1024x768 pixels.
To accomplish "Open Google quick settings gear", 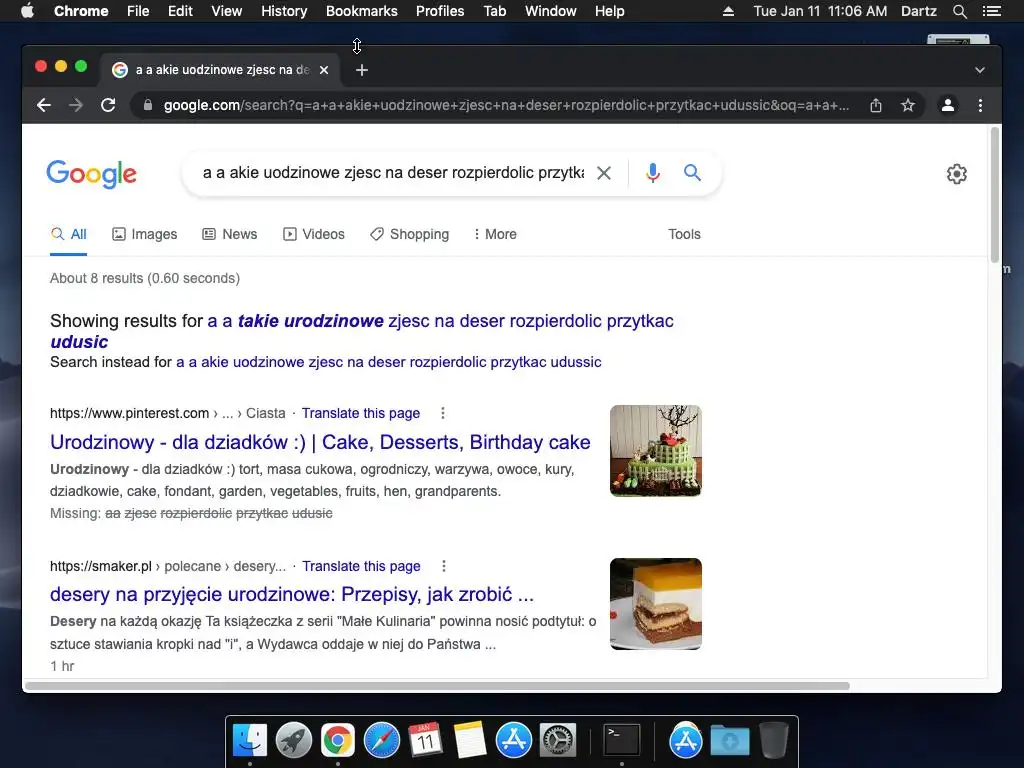I will [957, 174].
